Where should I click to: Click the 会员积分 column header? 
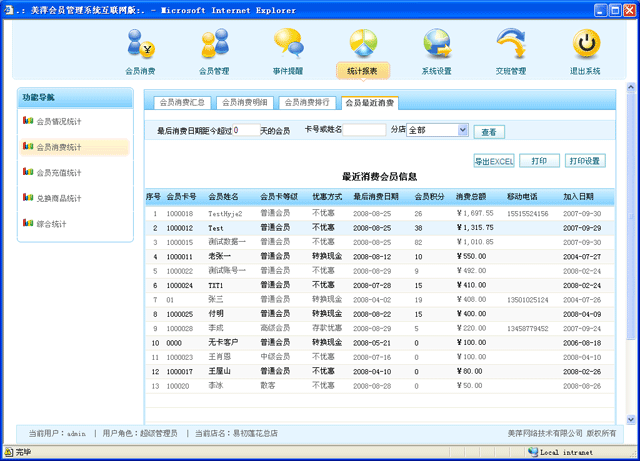[x=429, y=197]
